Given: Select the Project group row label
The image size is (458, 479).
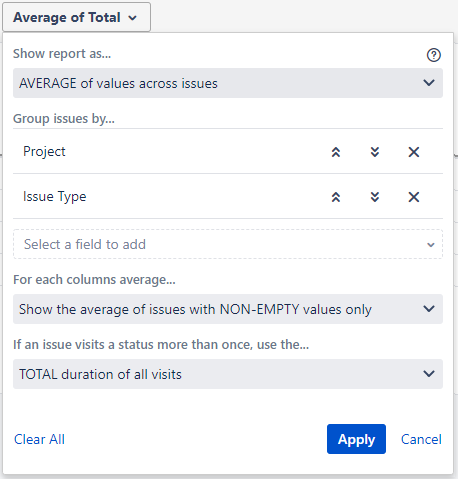Looking at the screenshot, I should pyautogui.click(x=44, y=152).
